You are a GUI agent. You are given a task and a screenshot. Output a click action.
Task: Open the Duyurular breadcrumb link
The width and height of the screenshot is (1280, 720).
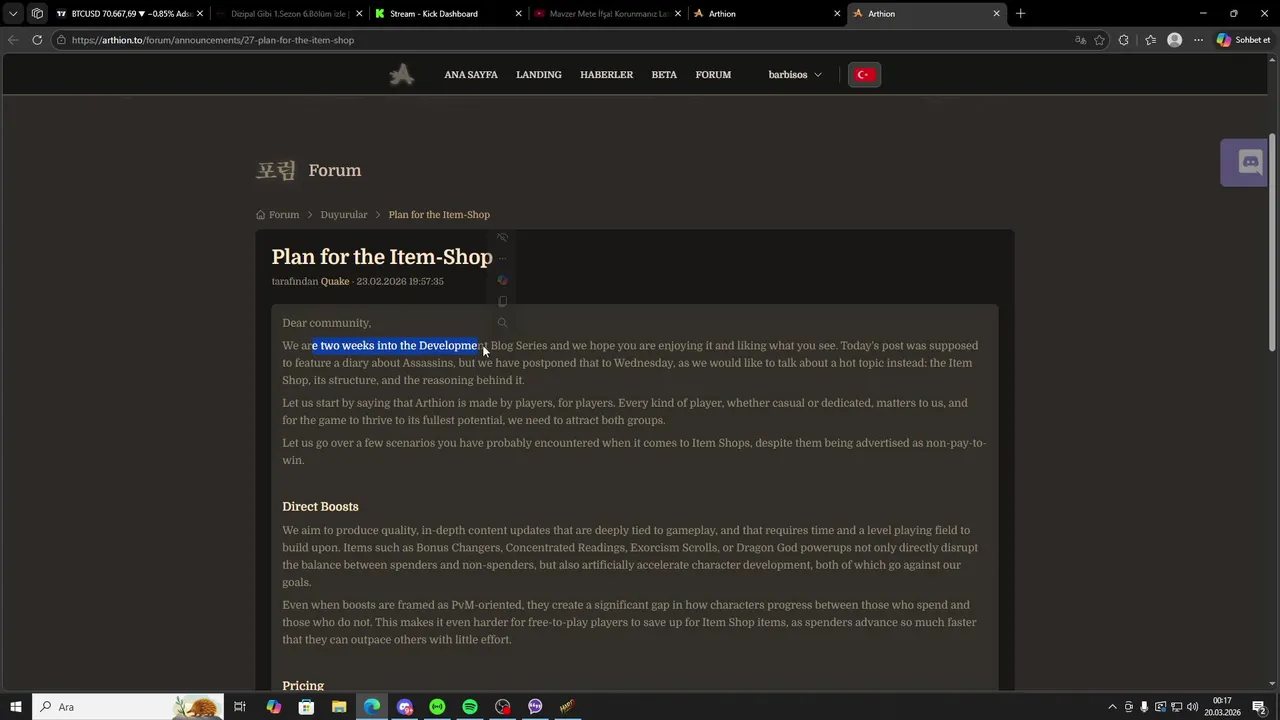pyautogui.click(x=344, y=215)
